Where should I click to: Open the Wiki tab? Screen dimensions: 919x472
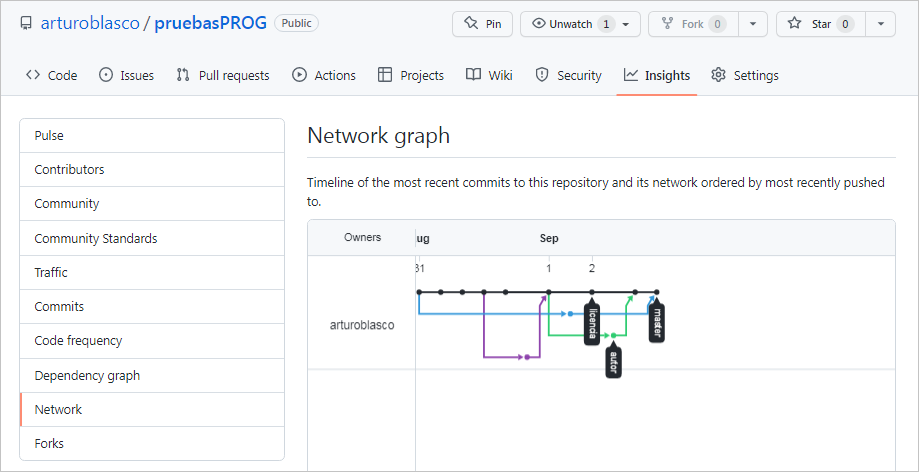pyautogui.click(x=489, y=75)
